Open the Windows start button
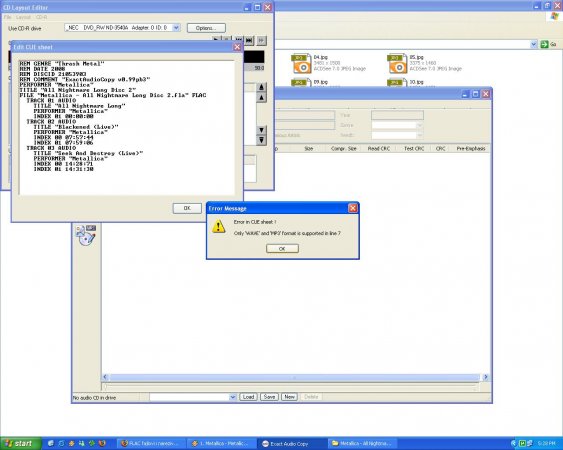 [20, 444]
